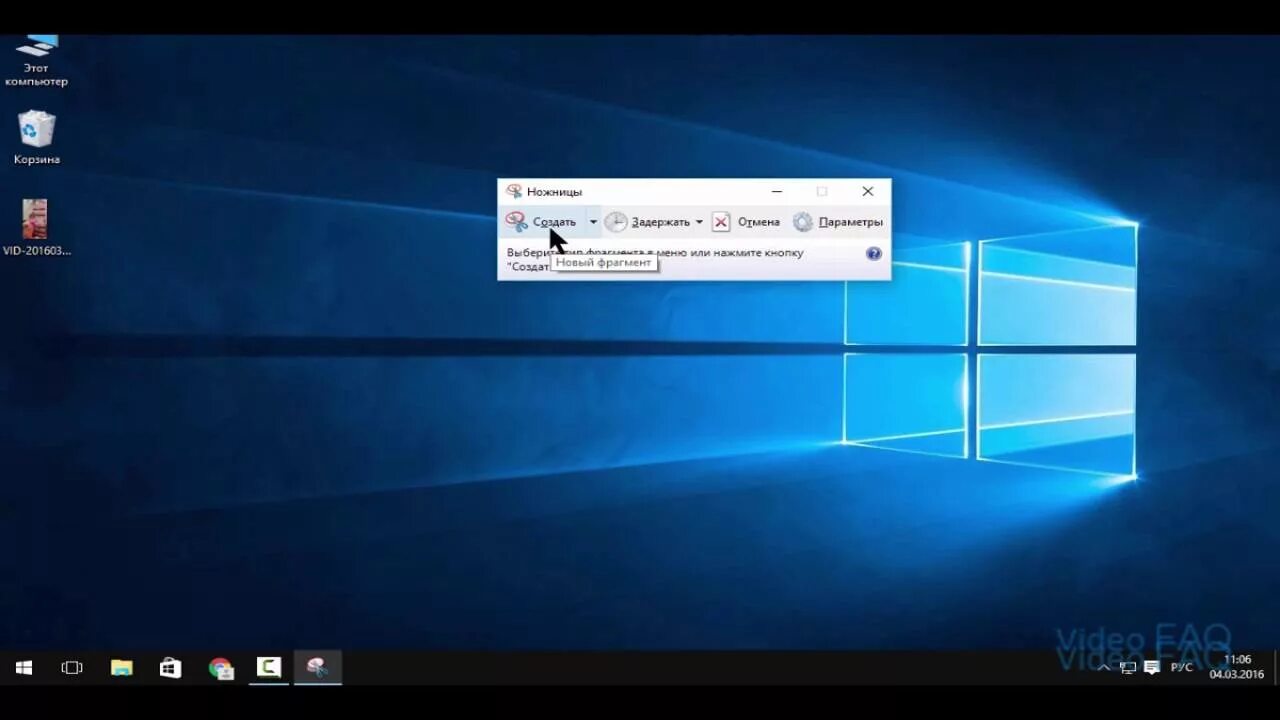Click the Snipping Tool taskbar icon
1280x720 pixels.
tap(318, 668)
